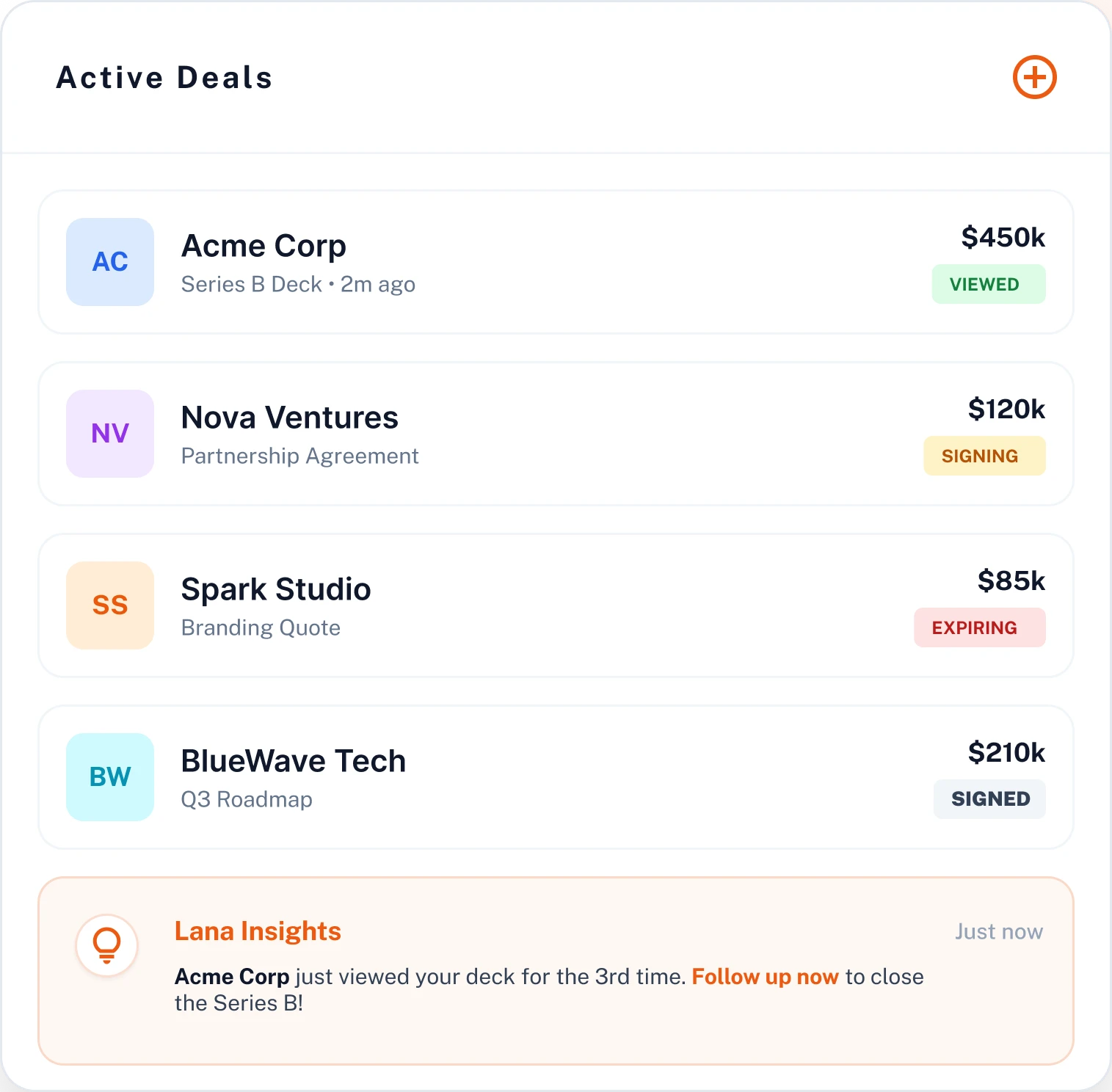The image size is (1112, 1092).
Task: Click the AC avatar for Acme Corp
Action: click(110, 262)
